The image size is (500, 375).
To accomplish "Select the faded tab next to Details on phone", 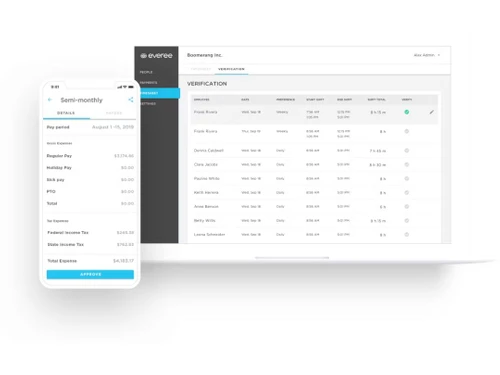I will coord(114,113).
